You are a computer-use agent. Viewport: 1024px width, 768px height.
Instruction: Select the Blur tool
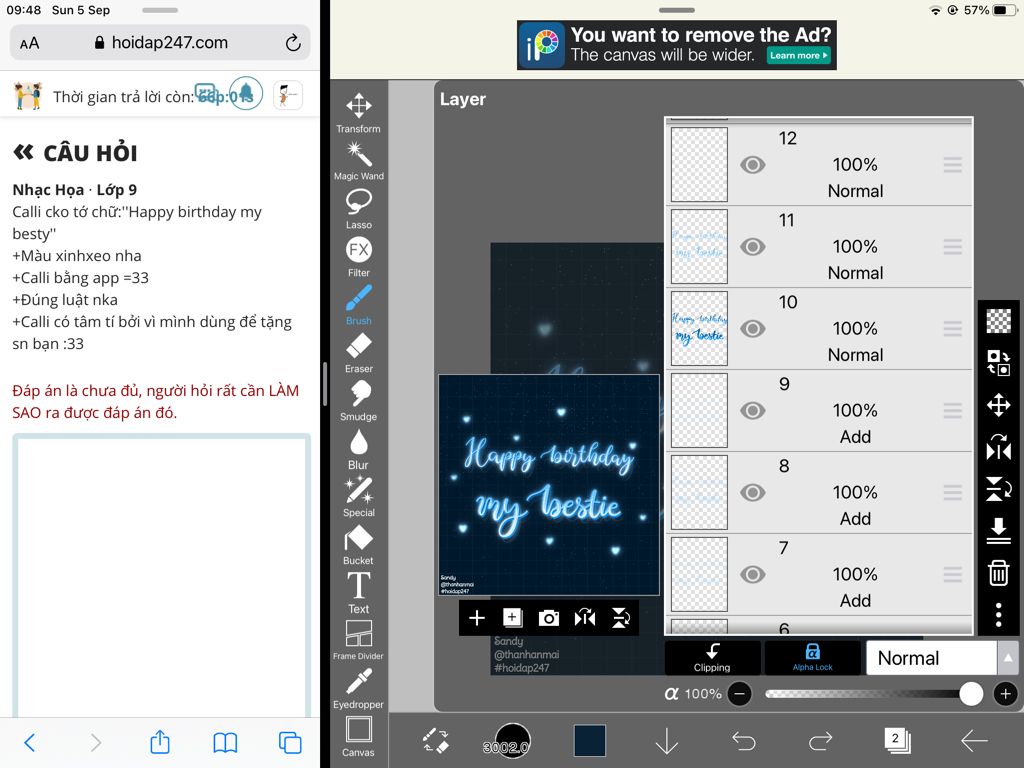359,448
